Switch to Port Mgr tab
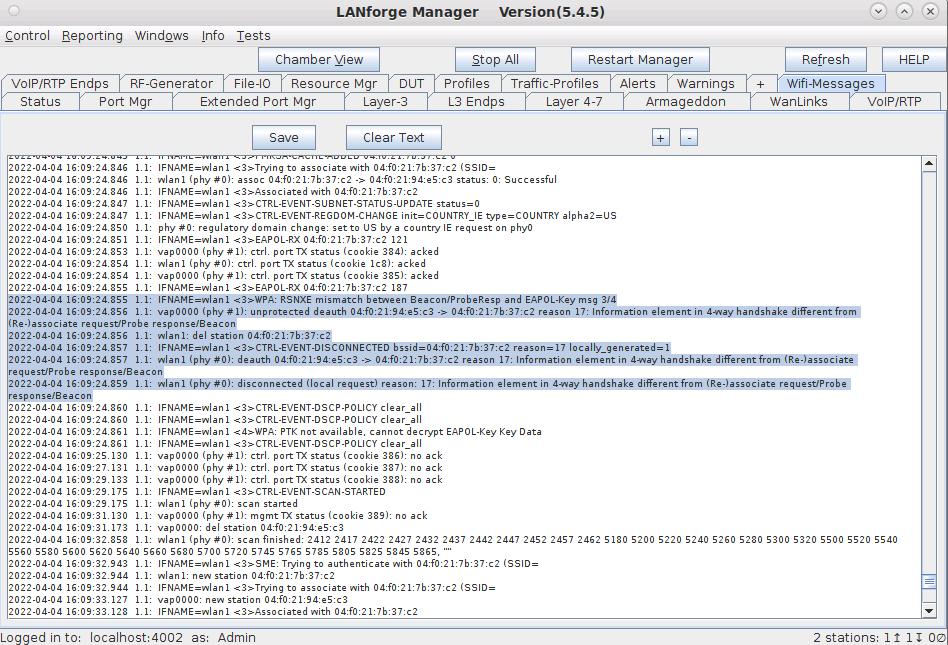The width and height of the screenshot is (948, 645). [125, 102]
